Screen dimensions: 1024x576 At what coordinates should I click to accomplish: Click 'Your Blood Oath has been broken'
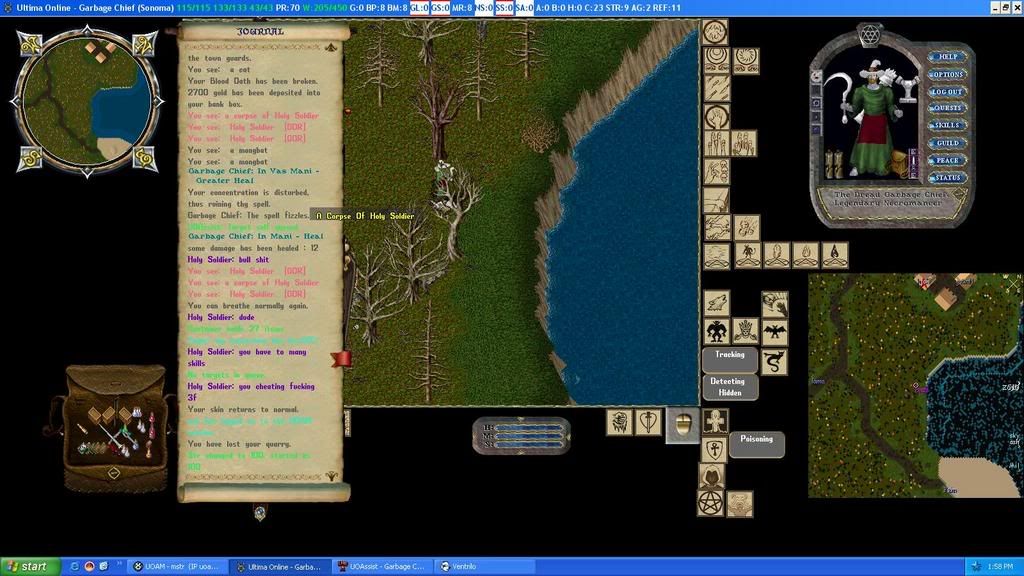(252, 81)
